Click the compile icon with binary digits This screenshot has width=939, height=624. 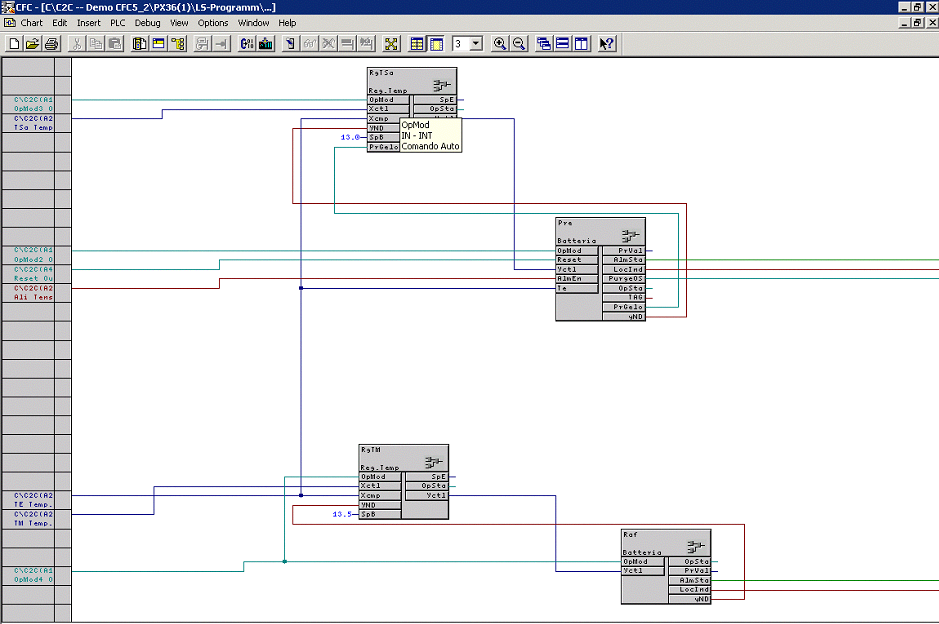[x=247, y=44]
